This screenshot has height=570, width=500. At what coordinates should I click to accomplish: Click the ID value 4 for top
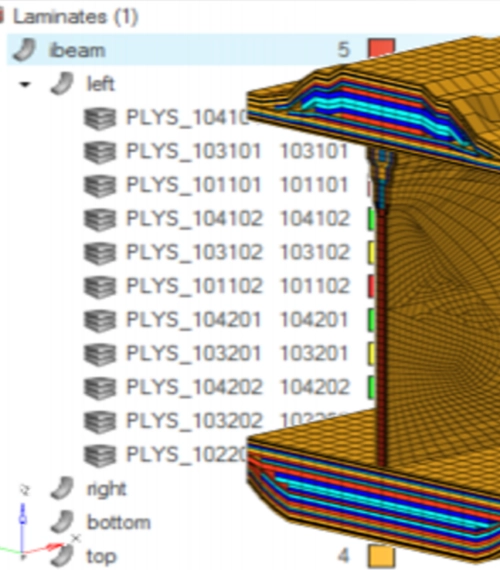pos(344,556)
